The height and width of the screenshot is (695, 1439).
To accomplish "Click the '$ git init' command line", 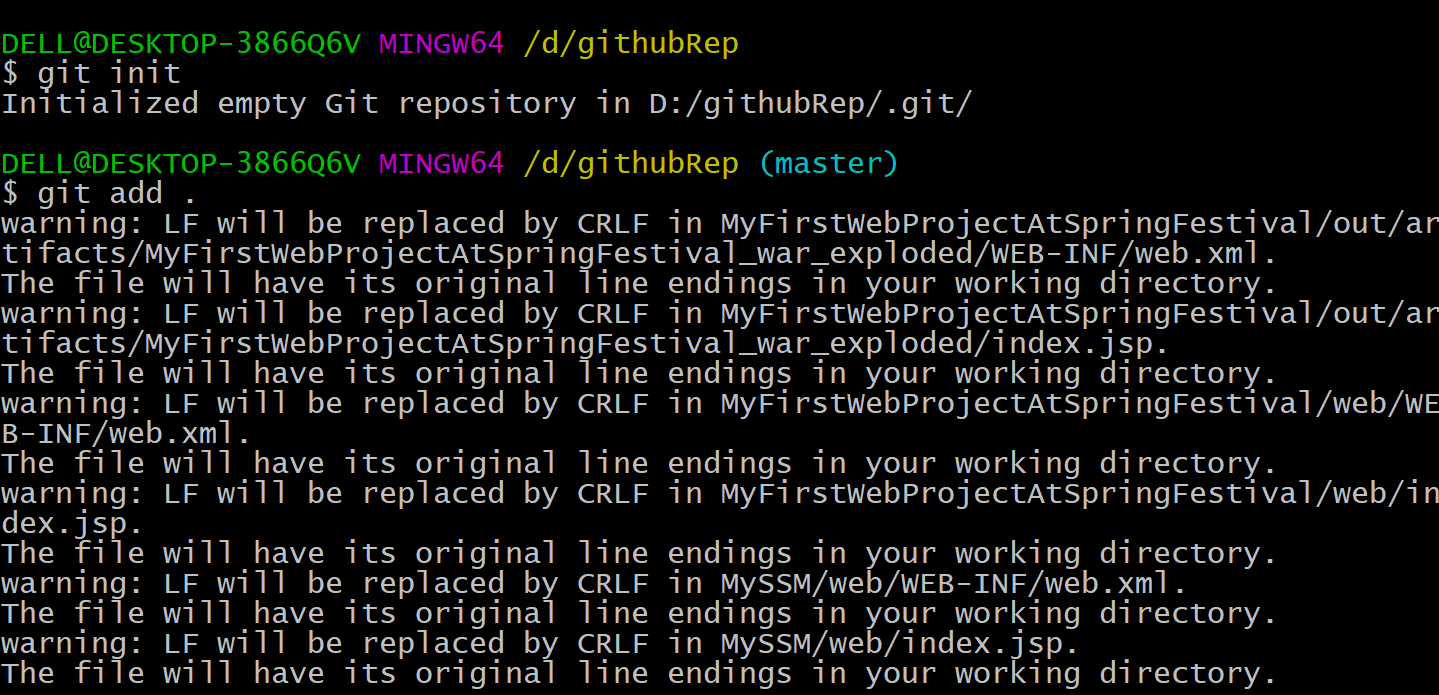I will [x=91, y=73].
